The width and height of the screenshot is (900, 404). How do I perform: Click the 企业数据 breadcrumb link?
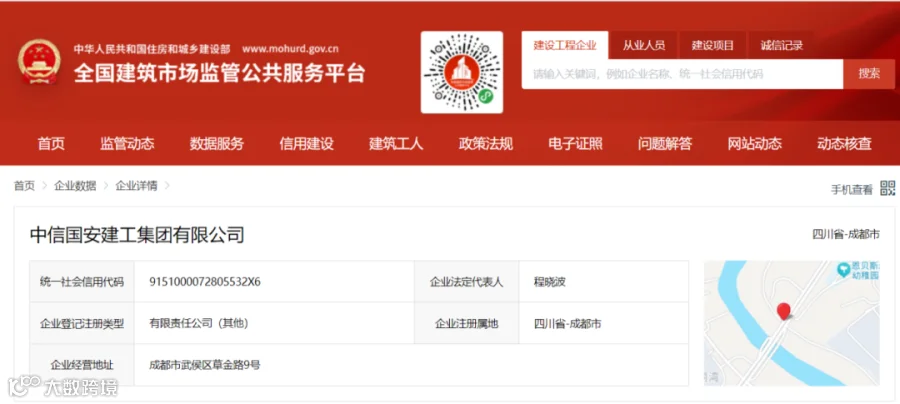75,186
